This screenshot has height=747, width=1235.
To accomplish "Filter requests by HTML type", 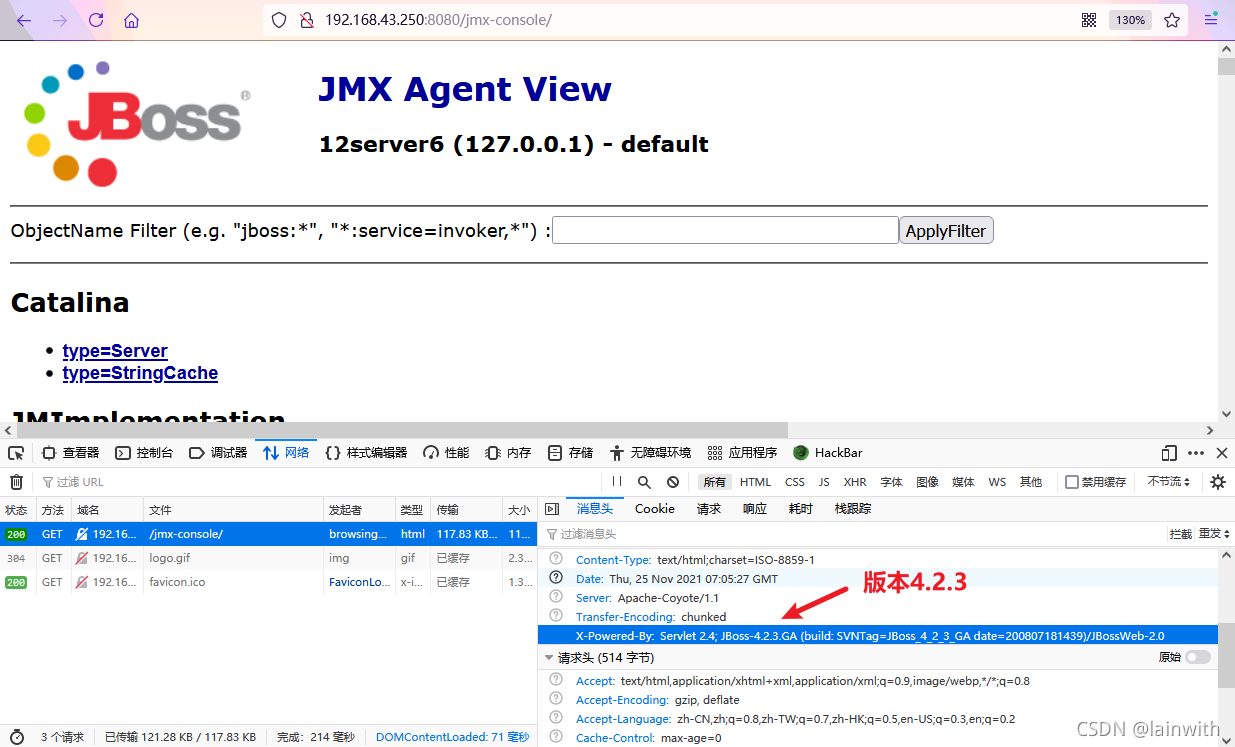I will [755, 482].
